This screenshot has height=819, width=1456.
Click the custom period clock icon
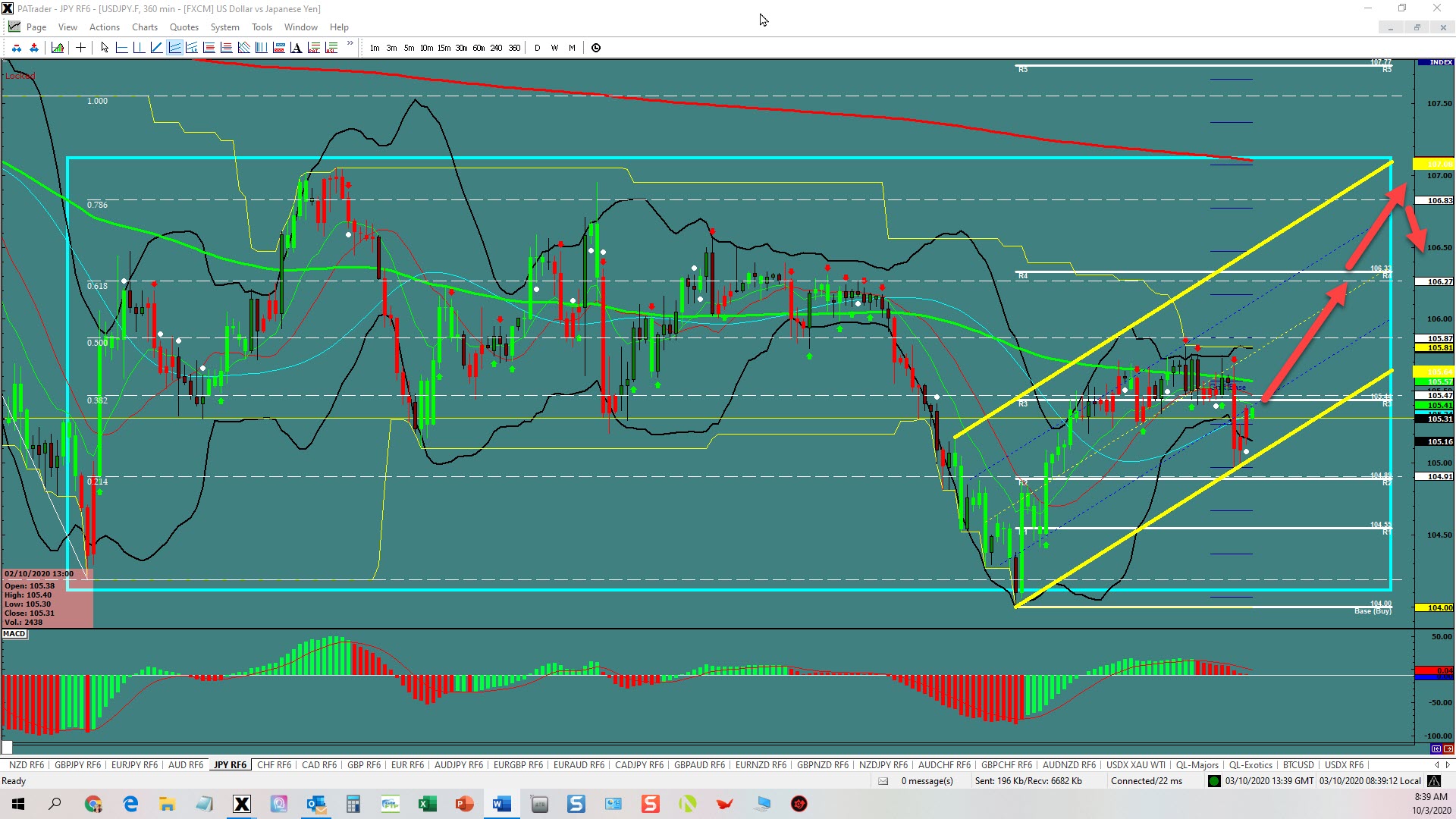(x=596, y=48)
